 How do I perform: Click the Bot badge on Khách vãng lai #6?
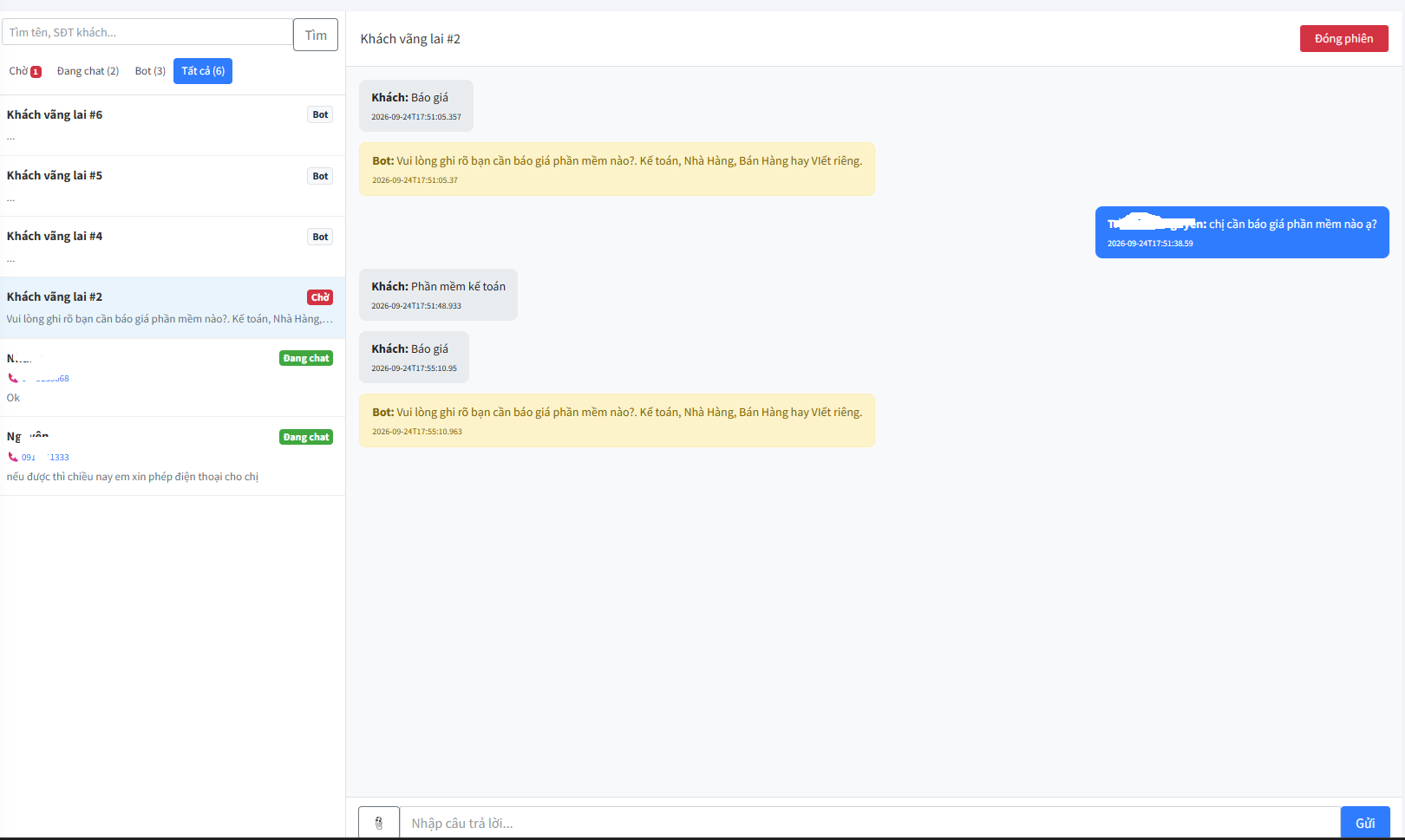click(x=320, y=114)
